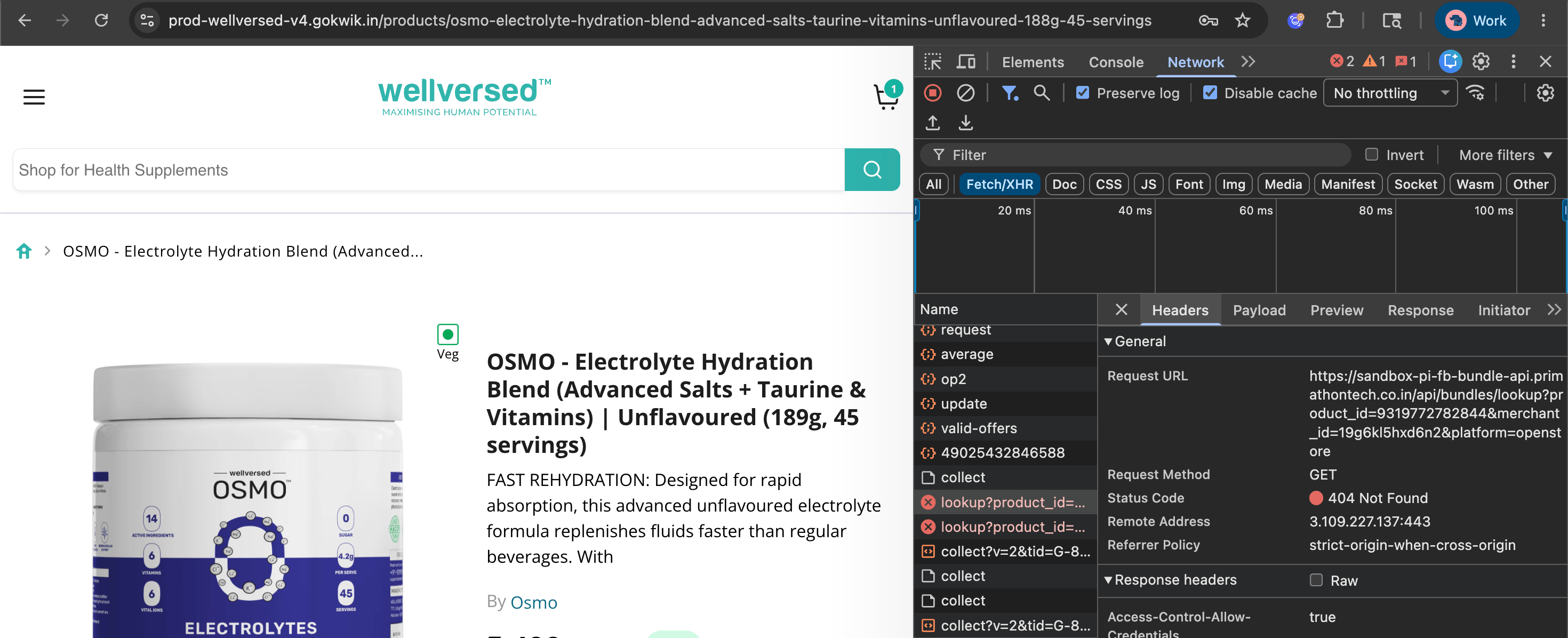1568x638 pixels.
Task: Toggle the network filter funnel icon
Action: [x=1010, y=93]
